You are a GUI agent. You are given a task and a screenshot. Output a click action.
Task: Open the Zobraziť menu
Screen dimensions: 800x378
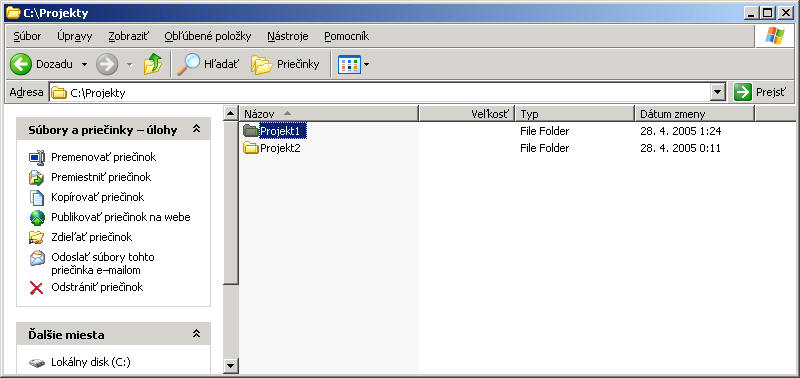129,36
